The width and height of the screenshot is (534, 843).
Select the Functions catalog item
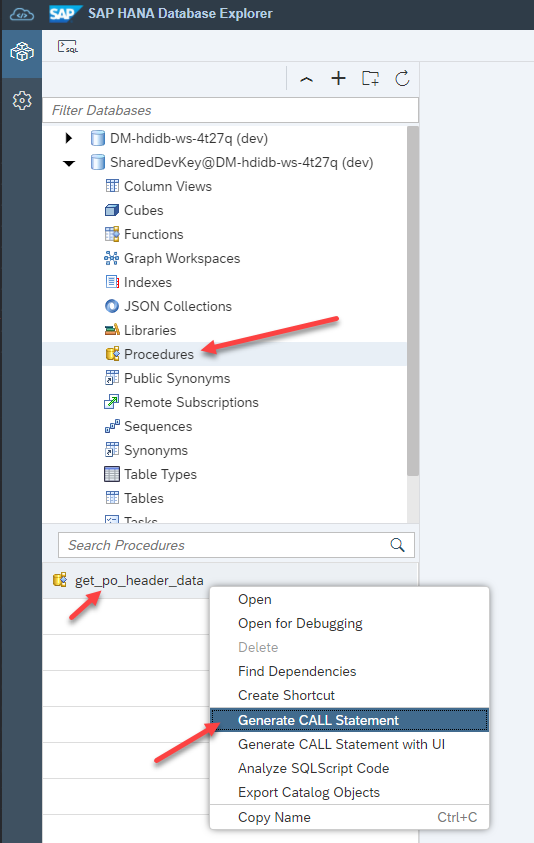[153, 234]
